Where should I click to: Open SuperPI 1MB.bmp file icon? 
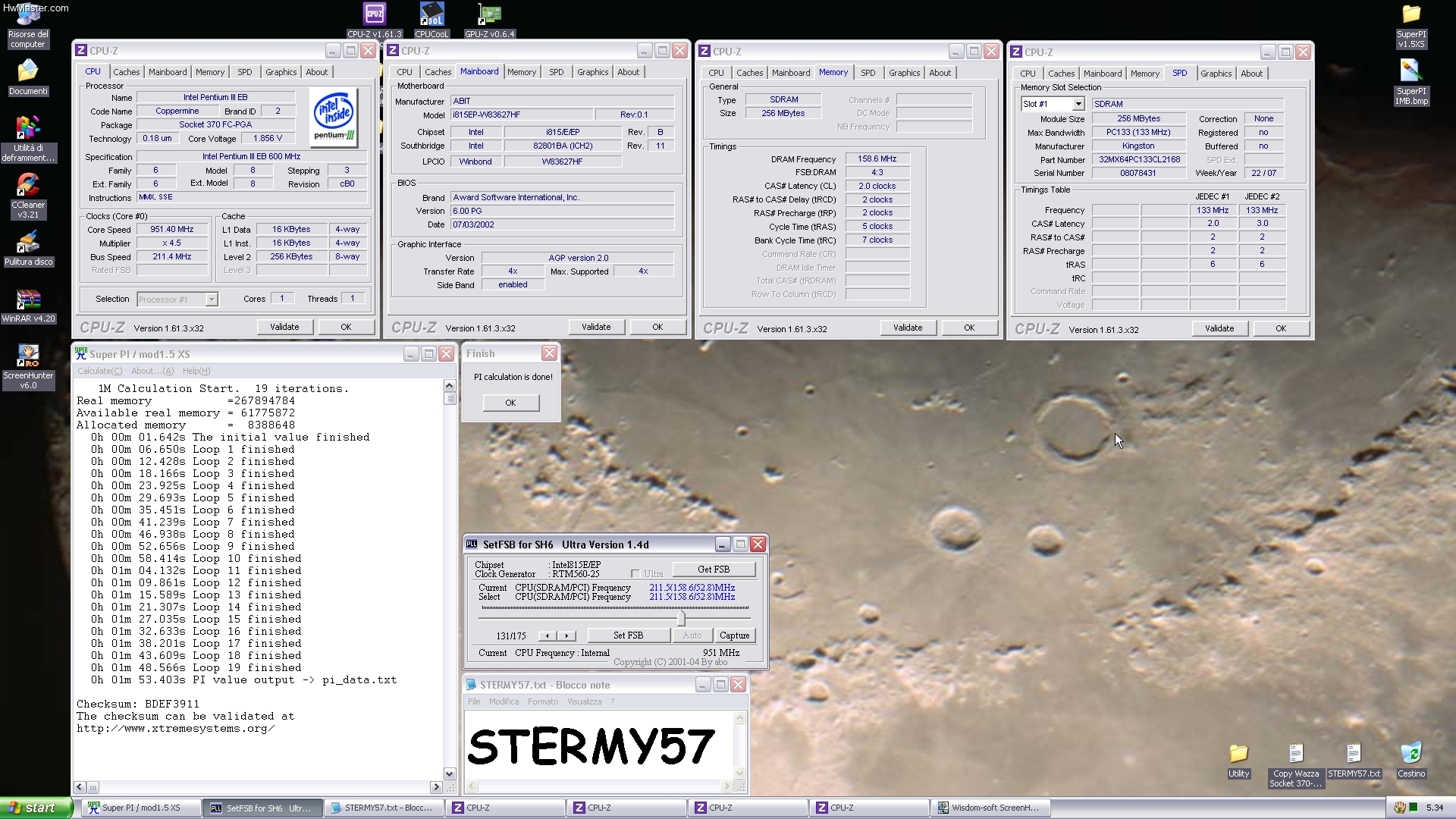[1411, 82]
